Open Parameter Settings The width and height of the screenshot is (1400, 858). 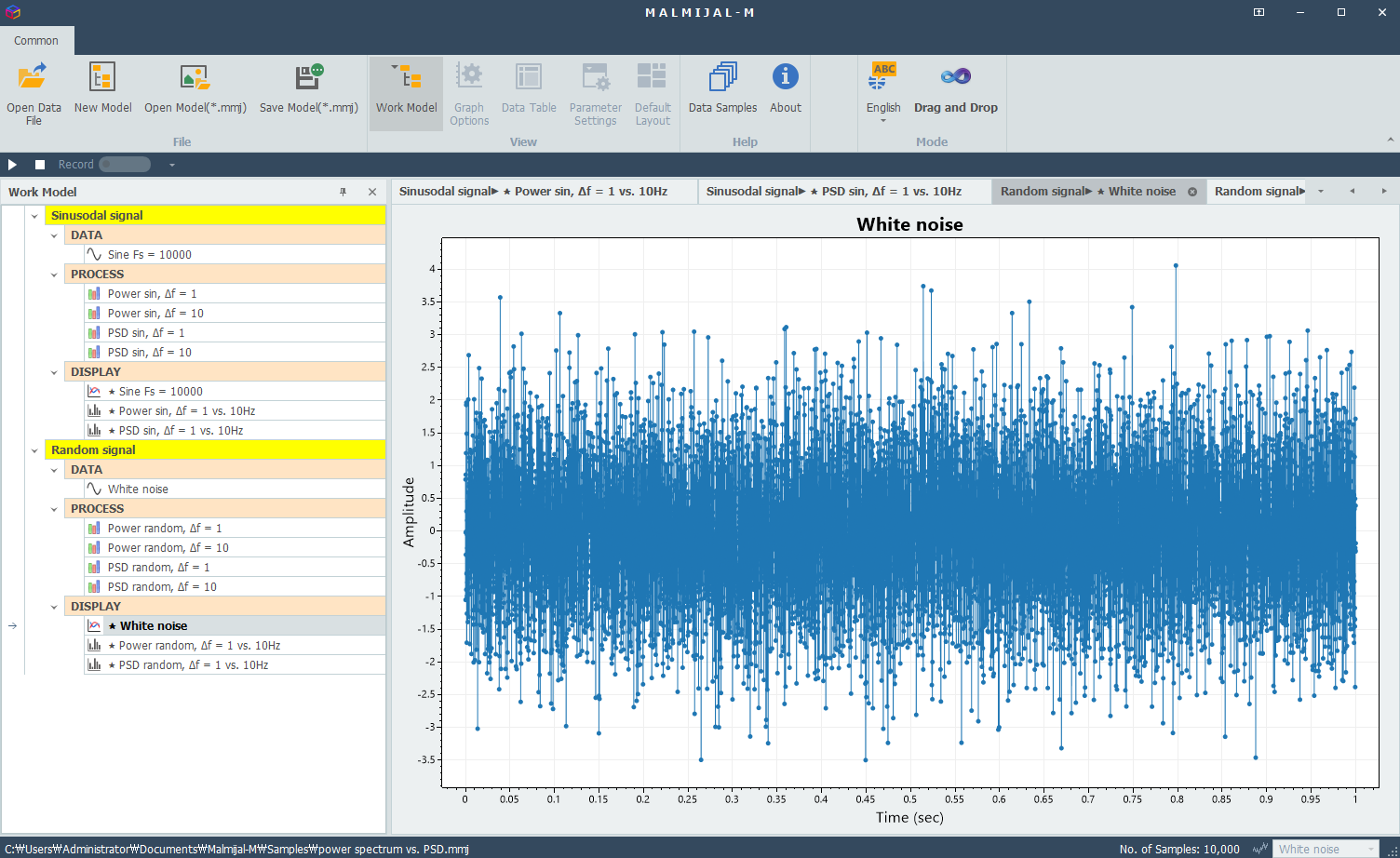coord(596,93)
